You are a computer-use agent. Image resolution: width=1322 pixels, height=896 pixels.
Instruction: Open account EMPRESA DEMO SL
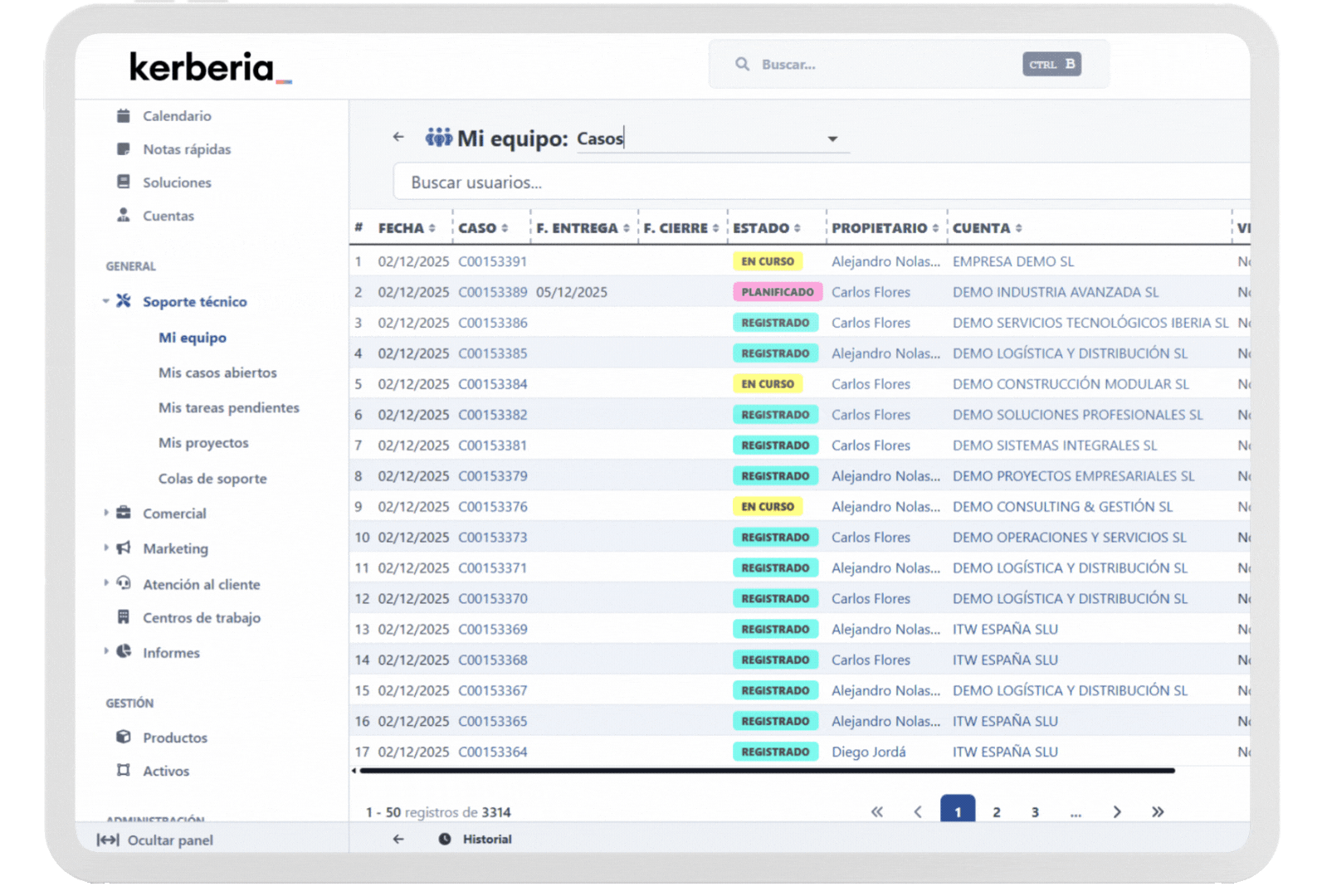coord(1013,261)
